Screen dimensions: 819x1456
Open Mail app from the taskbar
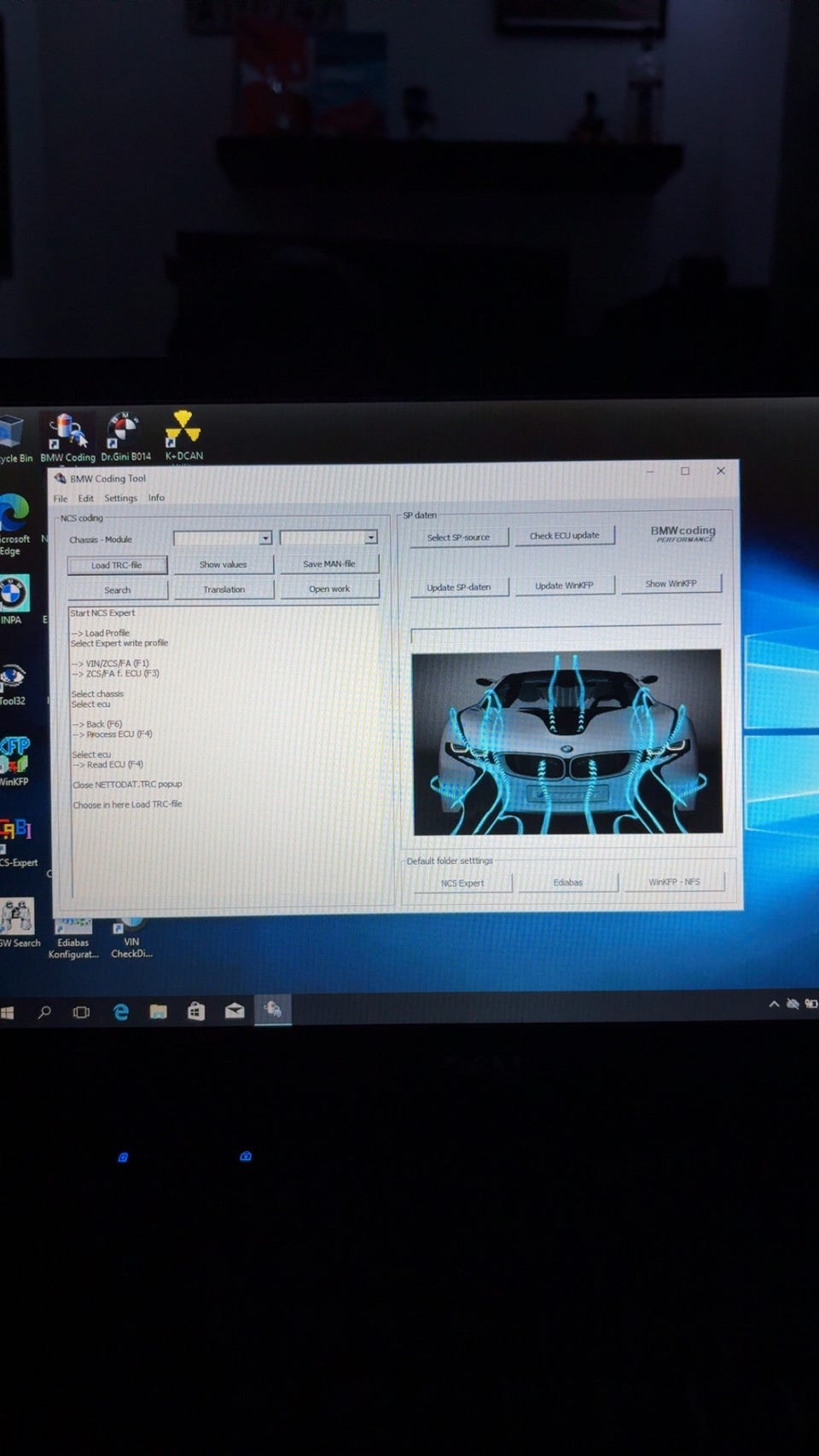tap(235, 1012)
